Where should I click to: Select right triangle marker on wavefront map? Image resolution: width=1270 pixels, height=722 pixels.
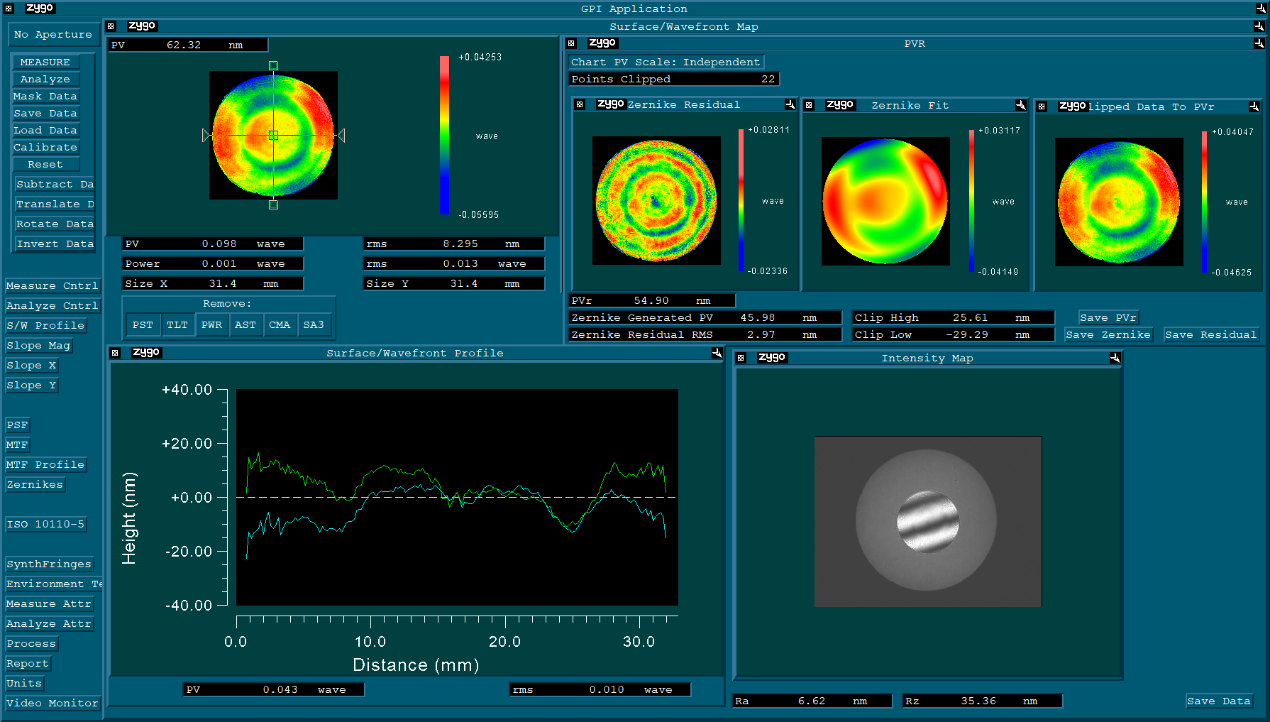340,135
